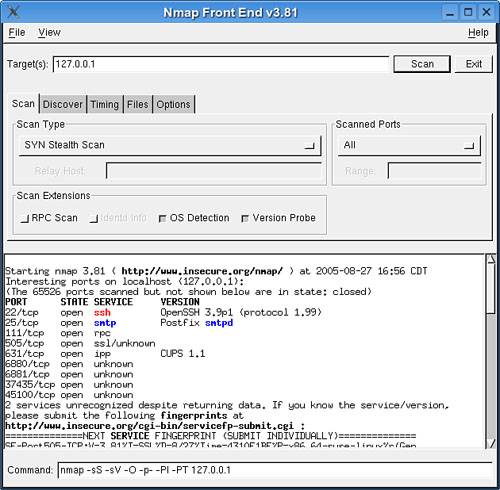Open the View menu
This screenshot has width=500, height=490.
(x=49, y=32)
